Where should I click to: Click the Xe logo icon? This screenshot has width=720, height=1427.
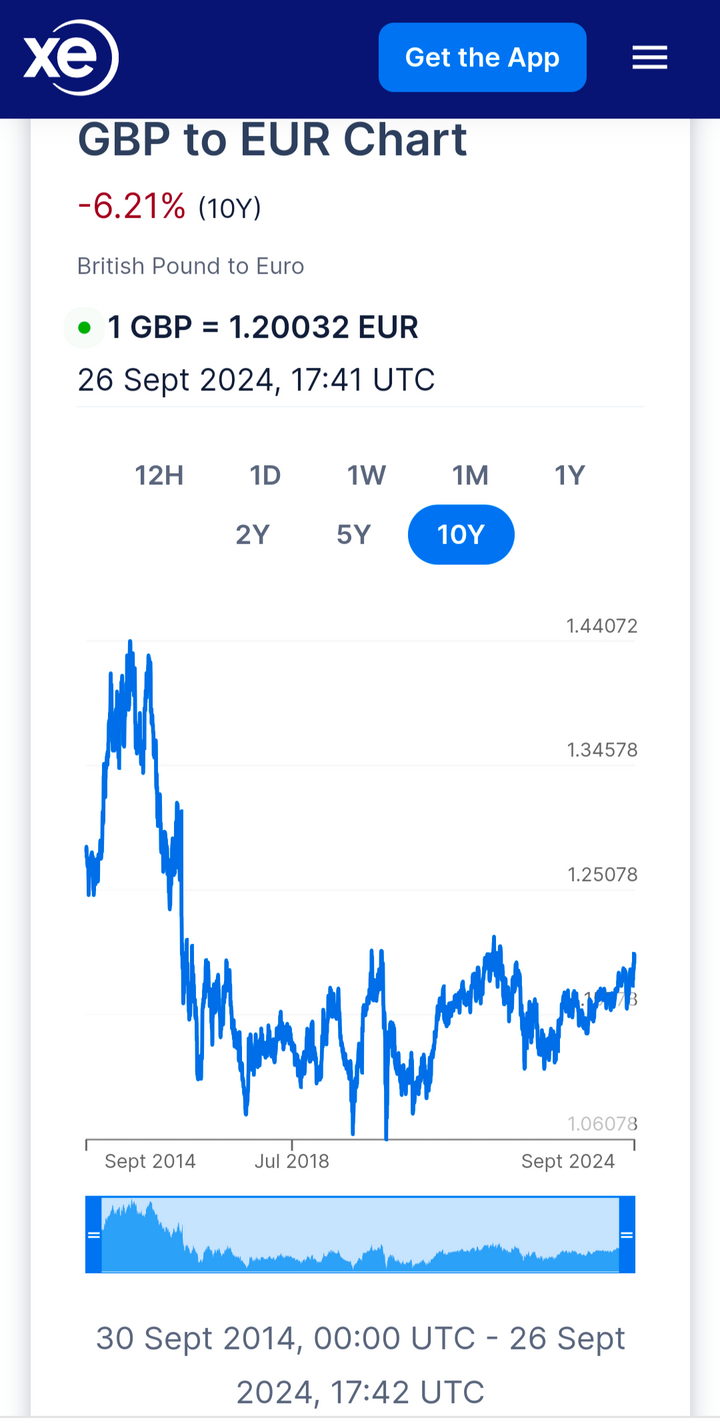click(70, 58)
